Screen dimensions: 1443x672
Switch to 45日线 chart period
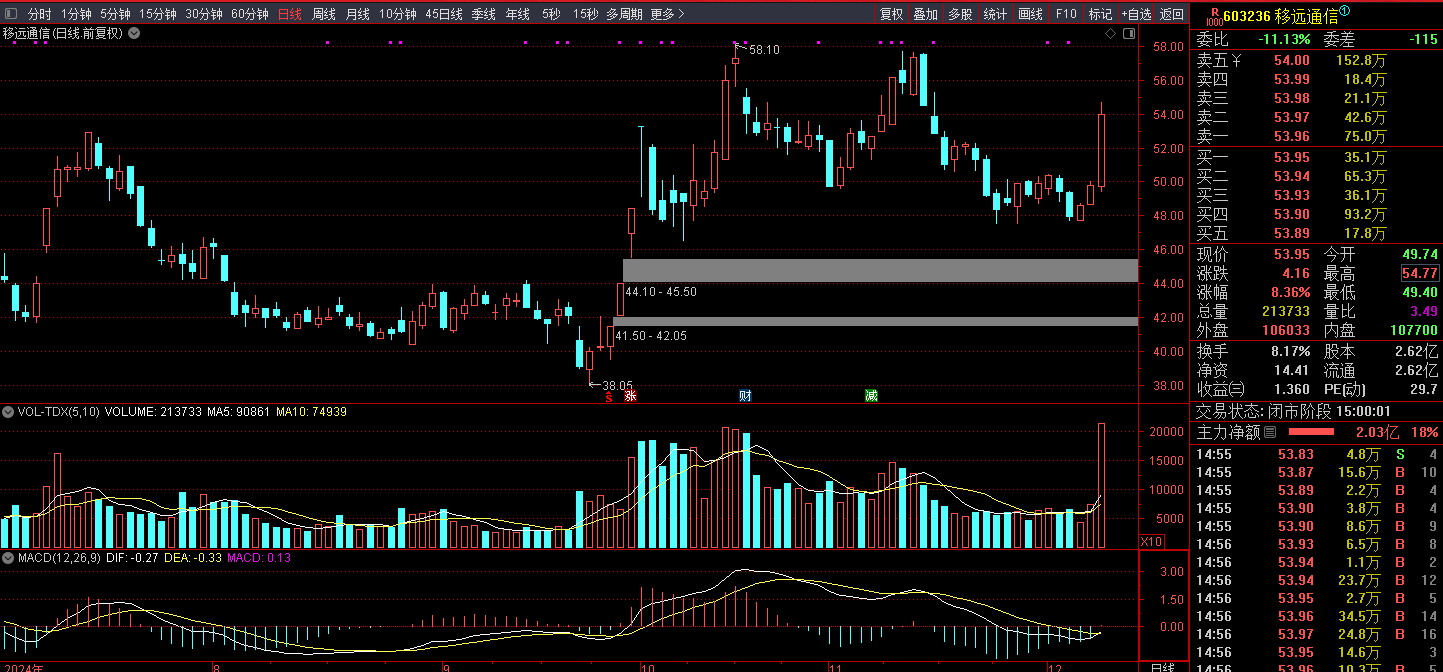tap(444, 14)
